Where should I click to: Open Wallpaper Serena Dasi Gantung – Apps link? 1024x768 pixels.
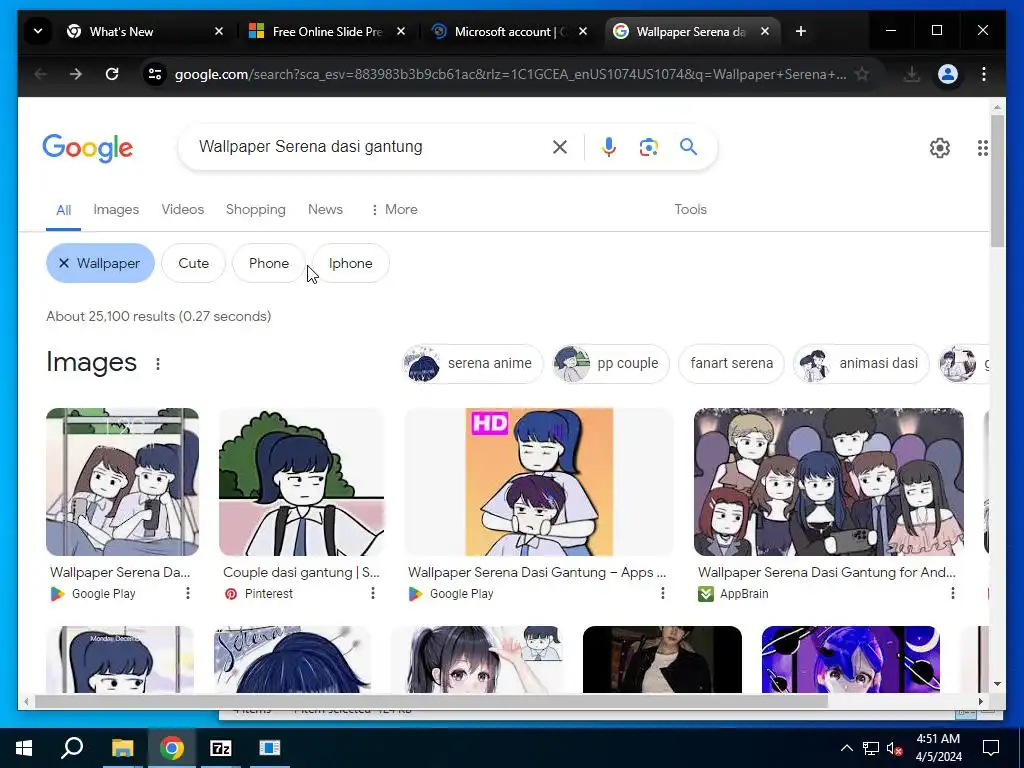[x=537, y=573]
